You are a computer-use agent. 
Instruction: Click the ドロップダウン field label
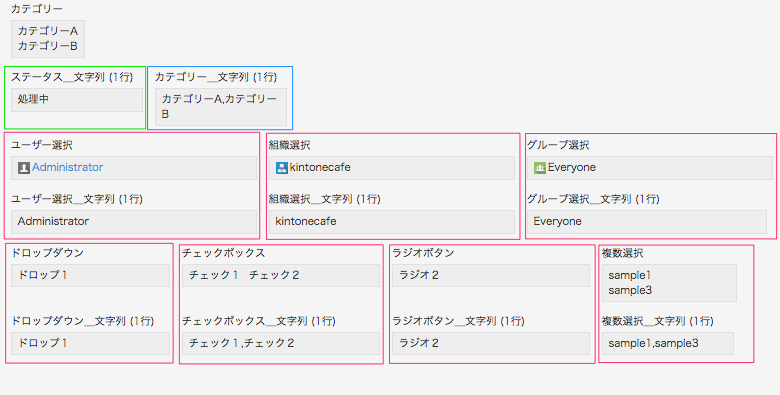click(48, 253)
